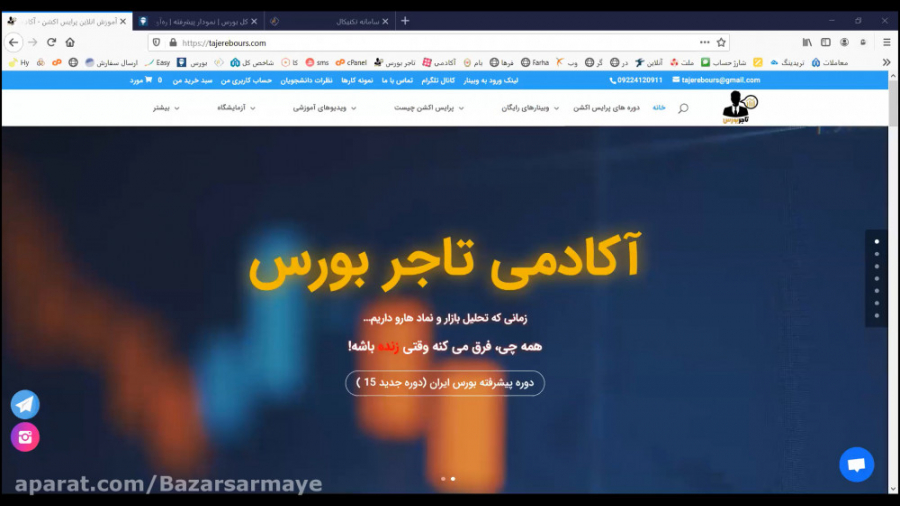
Task: Click the دوره پیشرفته بورس ایران button
Action: click(445, 383)
